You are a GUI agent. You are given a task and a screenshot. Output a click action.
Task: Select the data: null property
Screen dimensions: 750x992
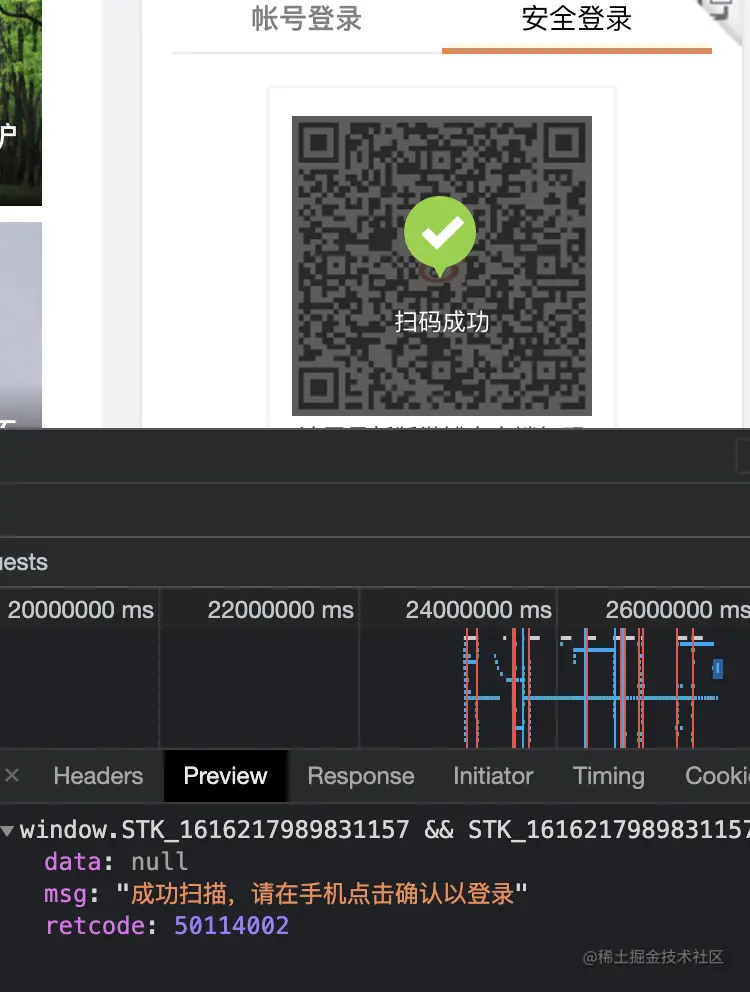pyautogui.click(x=116, y=862)
